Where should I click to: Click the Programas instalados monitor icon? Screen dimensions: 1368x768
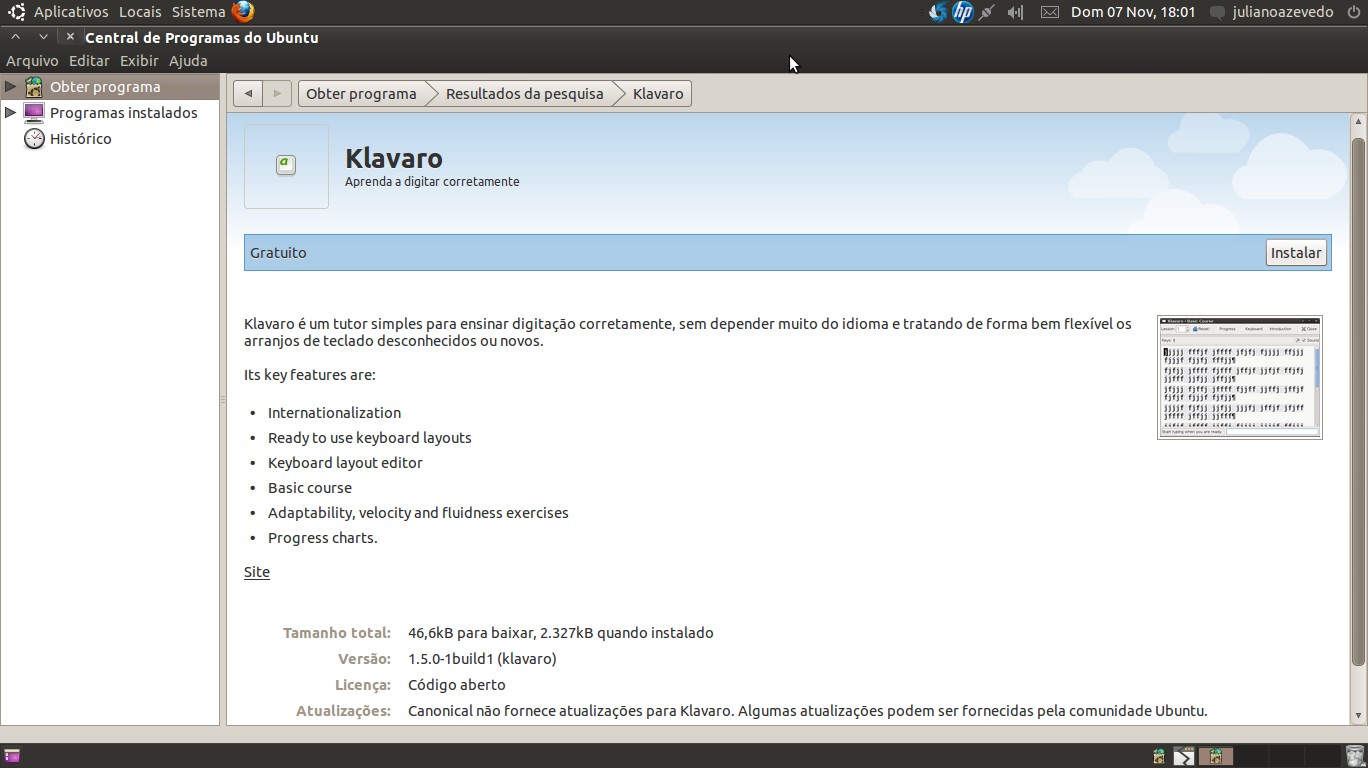tap(34, 113)
